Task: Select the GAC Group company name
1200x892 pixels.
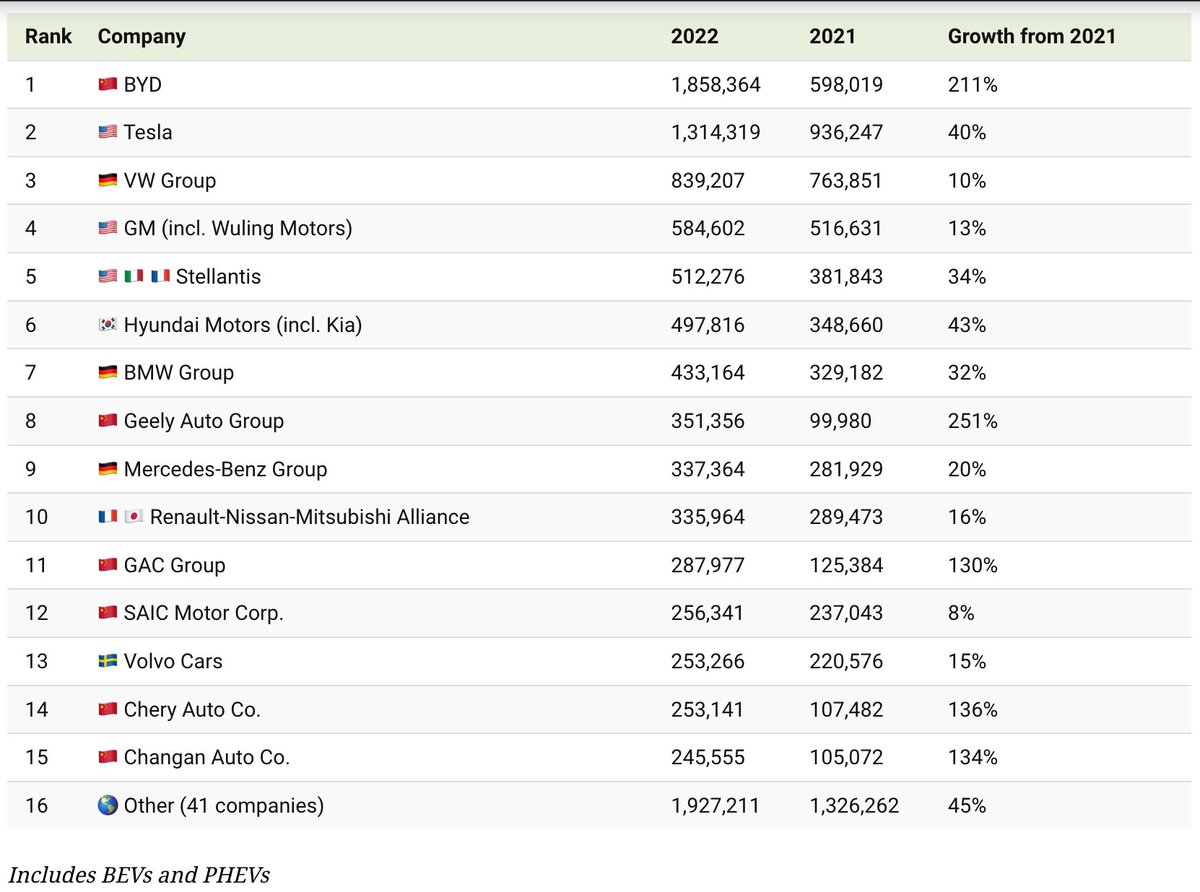Action: 175,565
